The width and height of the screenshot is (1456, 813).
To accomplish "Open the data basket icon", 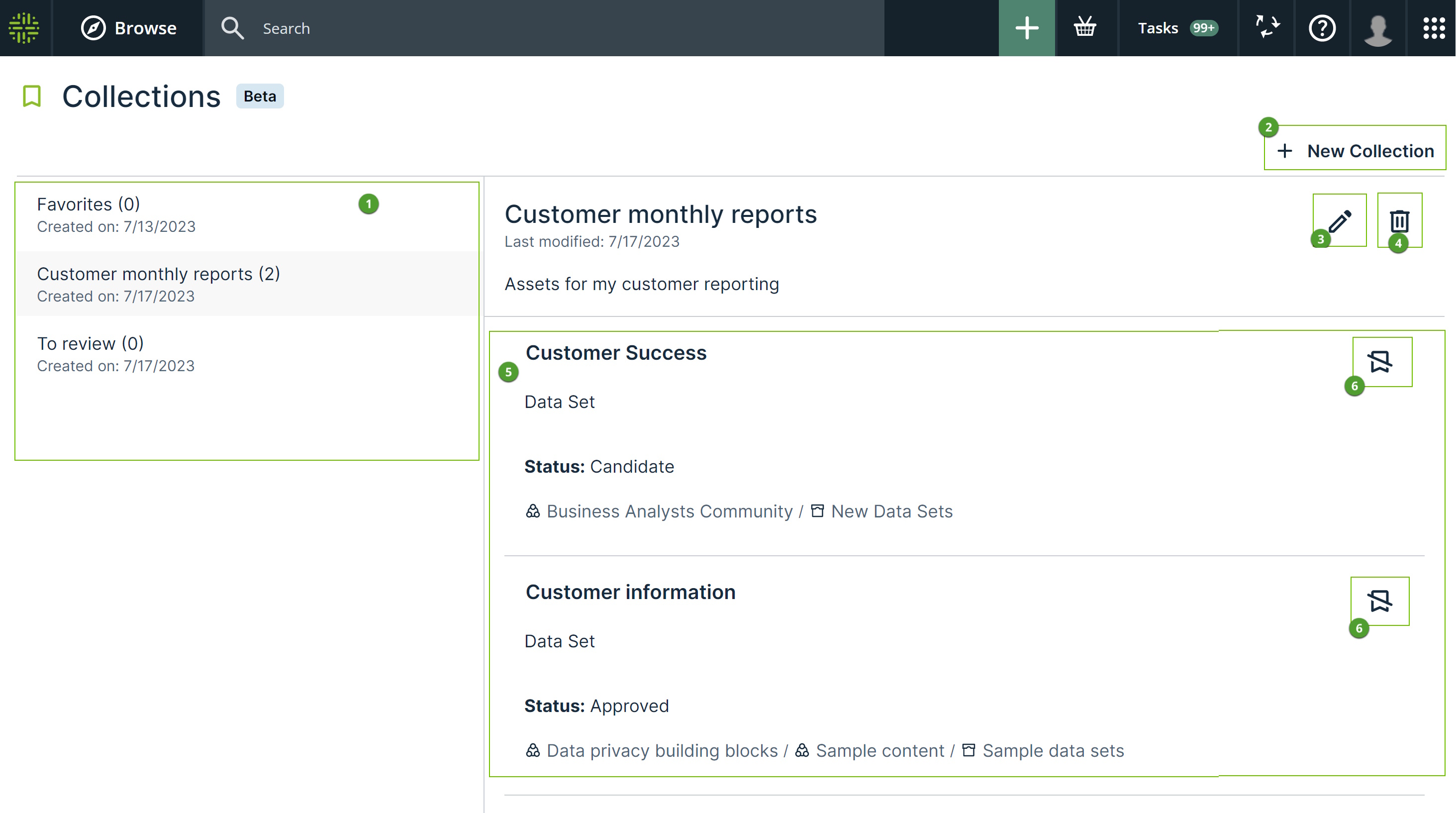I will (1084, 28).
